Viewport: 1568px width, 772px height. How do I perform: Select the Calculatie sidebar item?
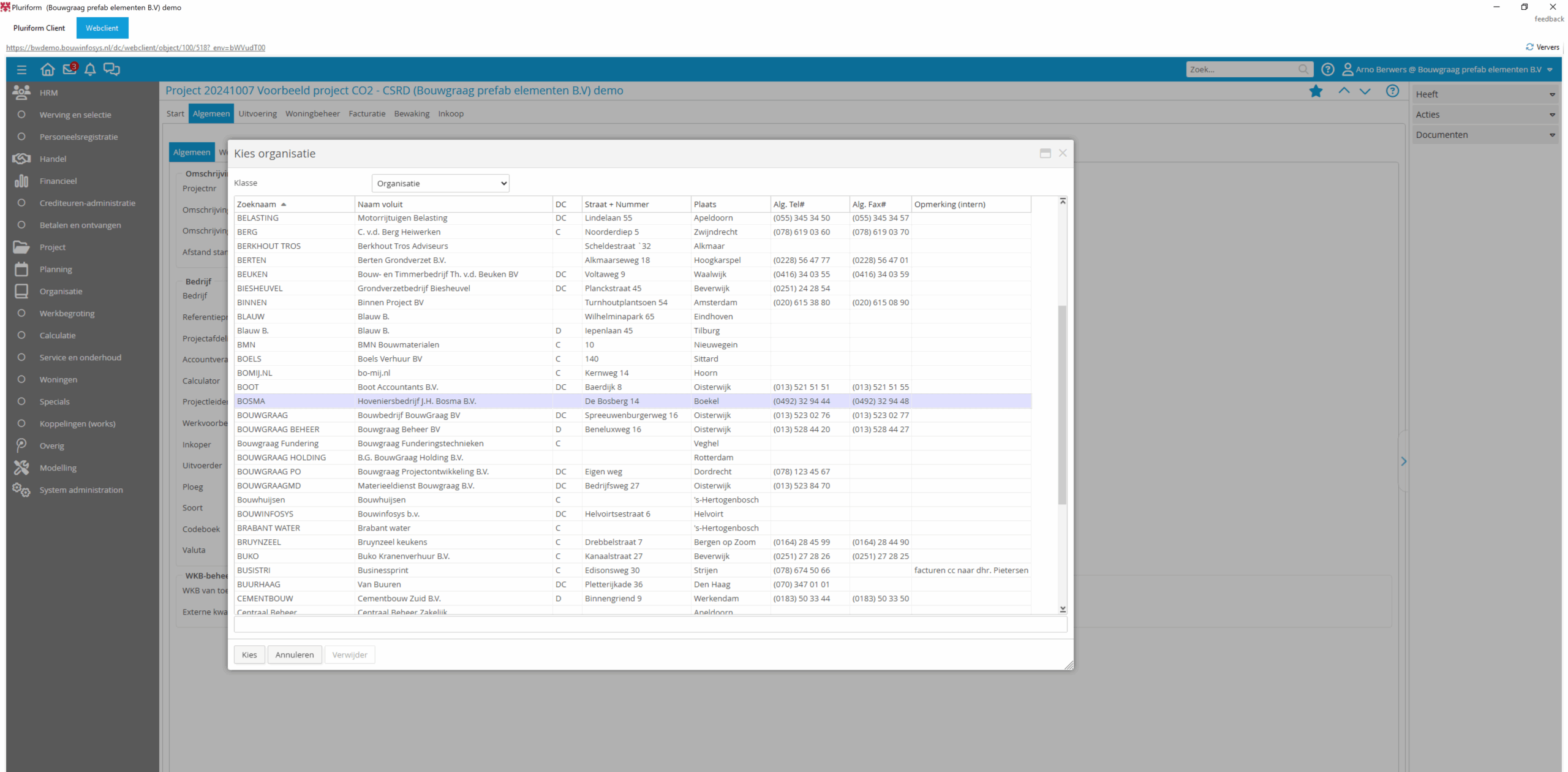(x=58, y=335)
